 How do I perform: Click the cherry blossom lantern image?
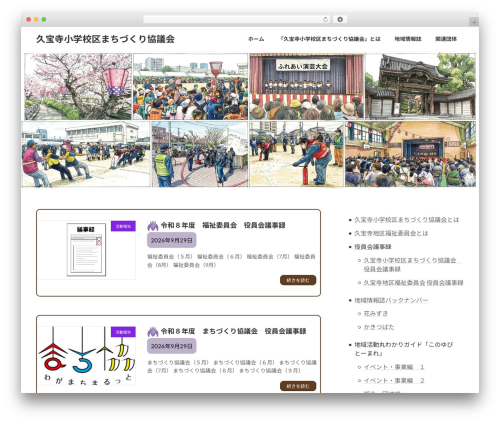[78, 87]
